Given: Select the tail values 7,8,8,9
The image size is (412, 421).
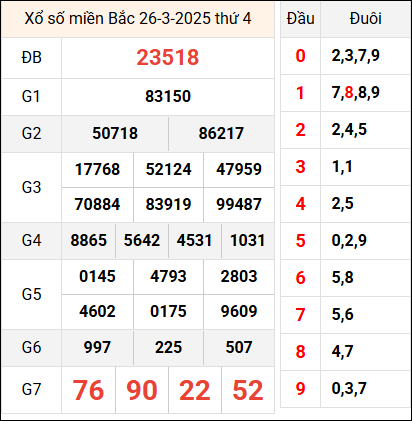Looking at the screenshot, I should point(356,93).
